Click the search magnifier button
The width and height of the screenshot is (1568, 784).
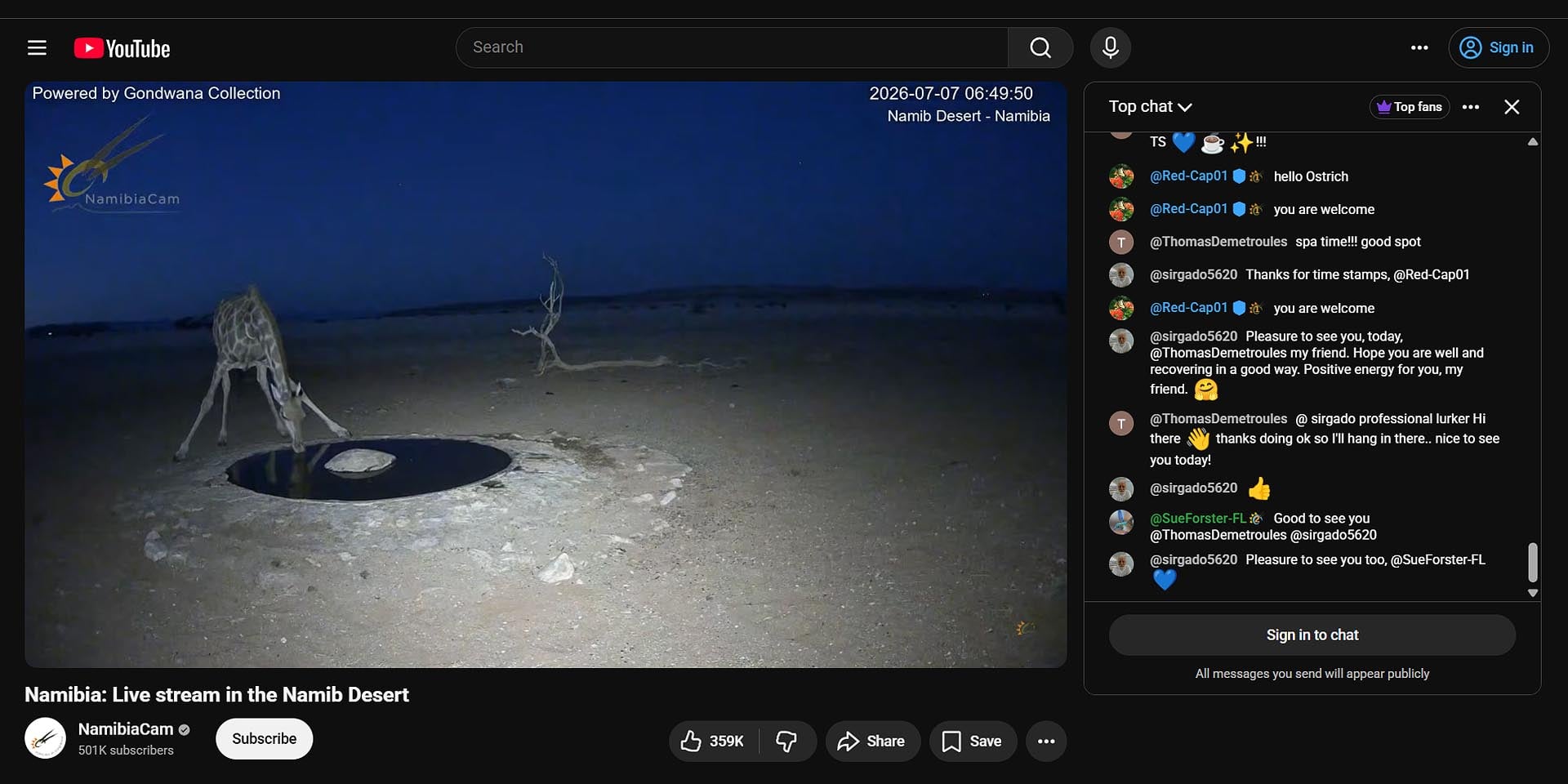point(1040,47)
